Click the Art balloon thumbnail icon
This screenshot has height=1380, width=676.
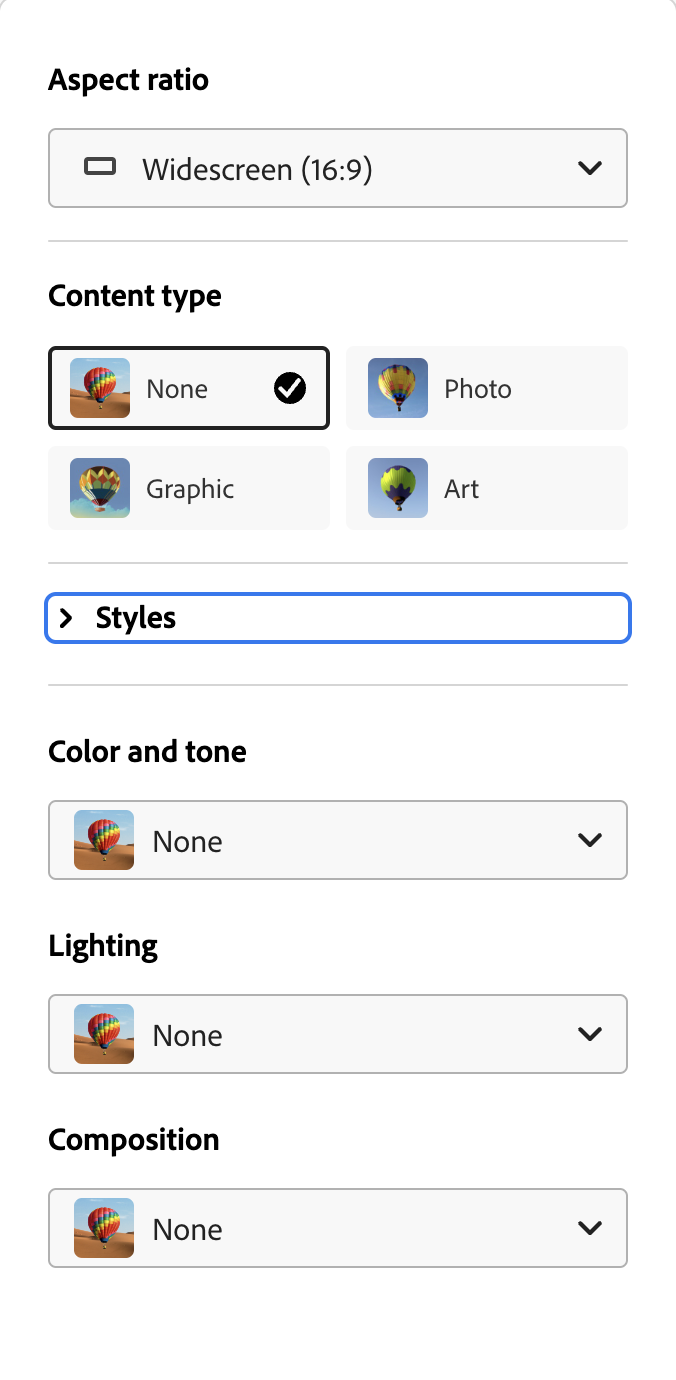pos(398,488)
